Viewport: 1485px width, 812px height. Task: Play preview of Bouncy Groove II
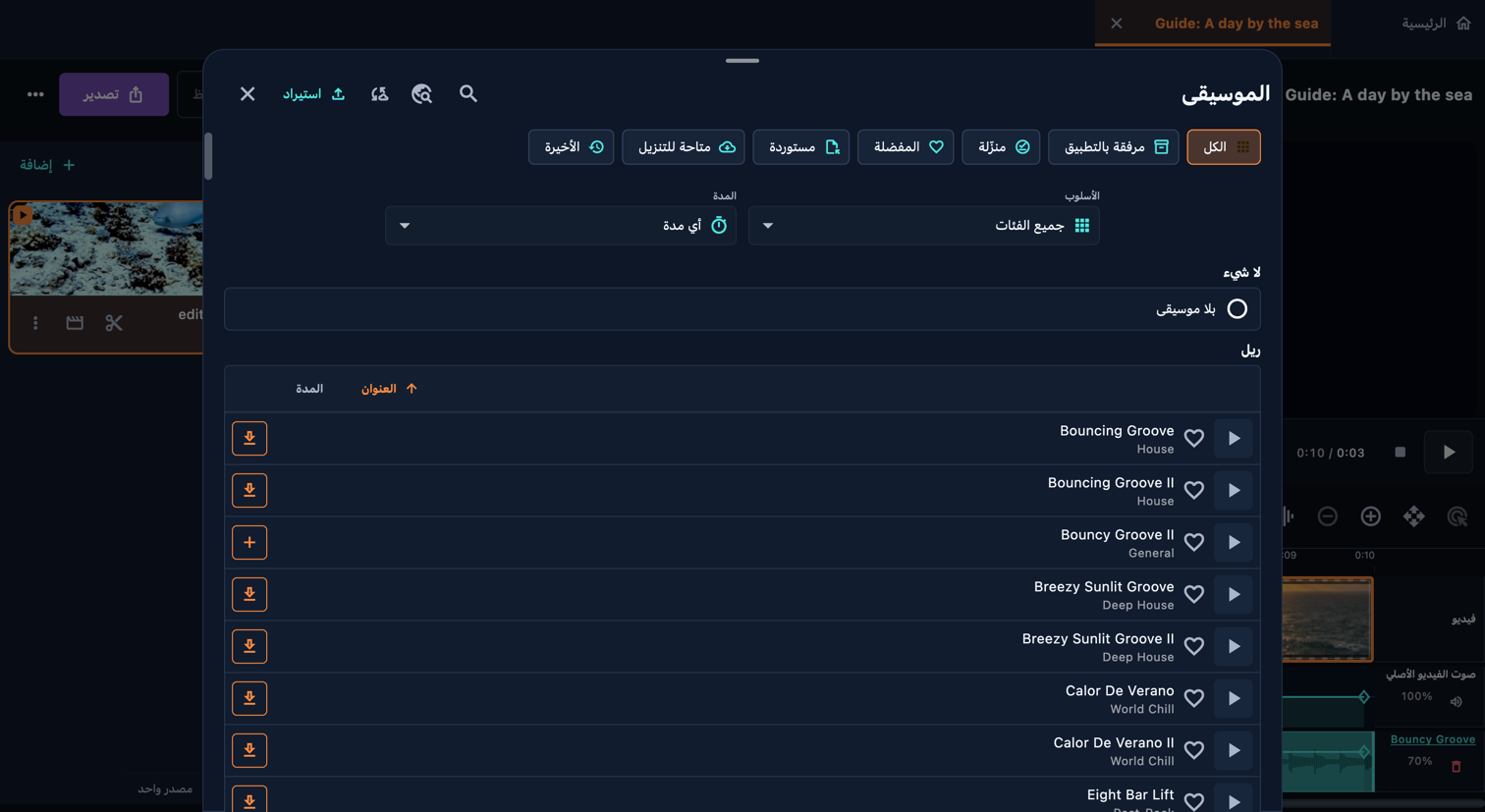point(1234,543)
